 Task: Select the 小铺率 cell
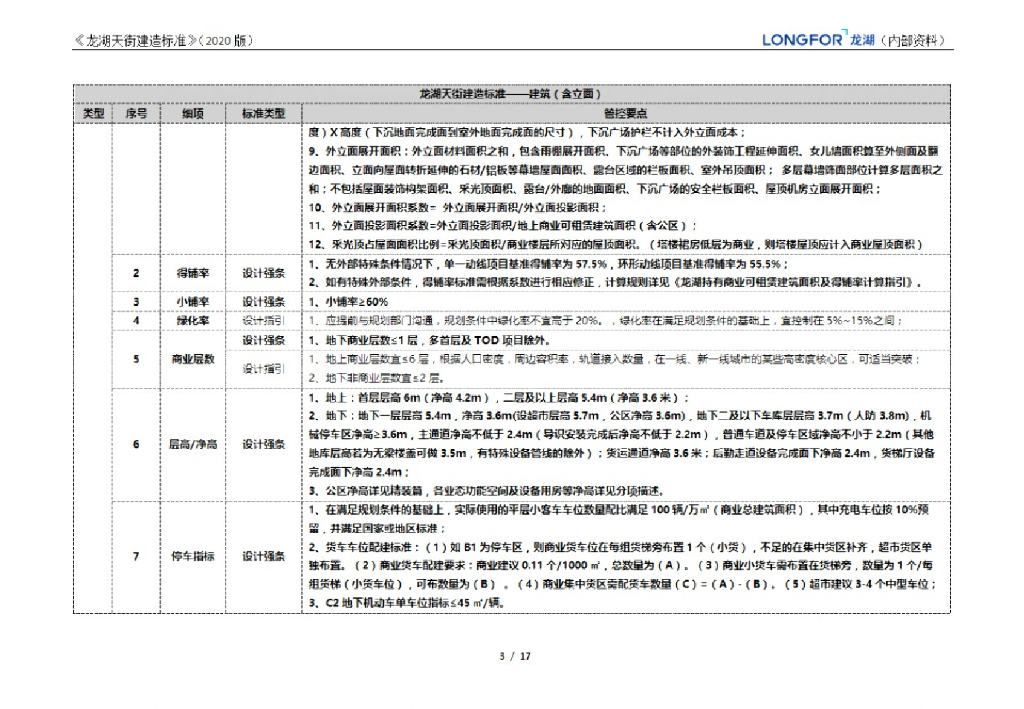(194, 301)
